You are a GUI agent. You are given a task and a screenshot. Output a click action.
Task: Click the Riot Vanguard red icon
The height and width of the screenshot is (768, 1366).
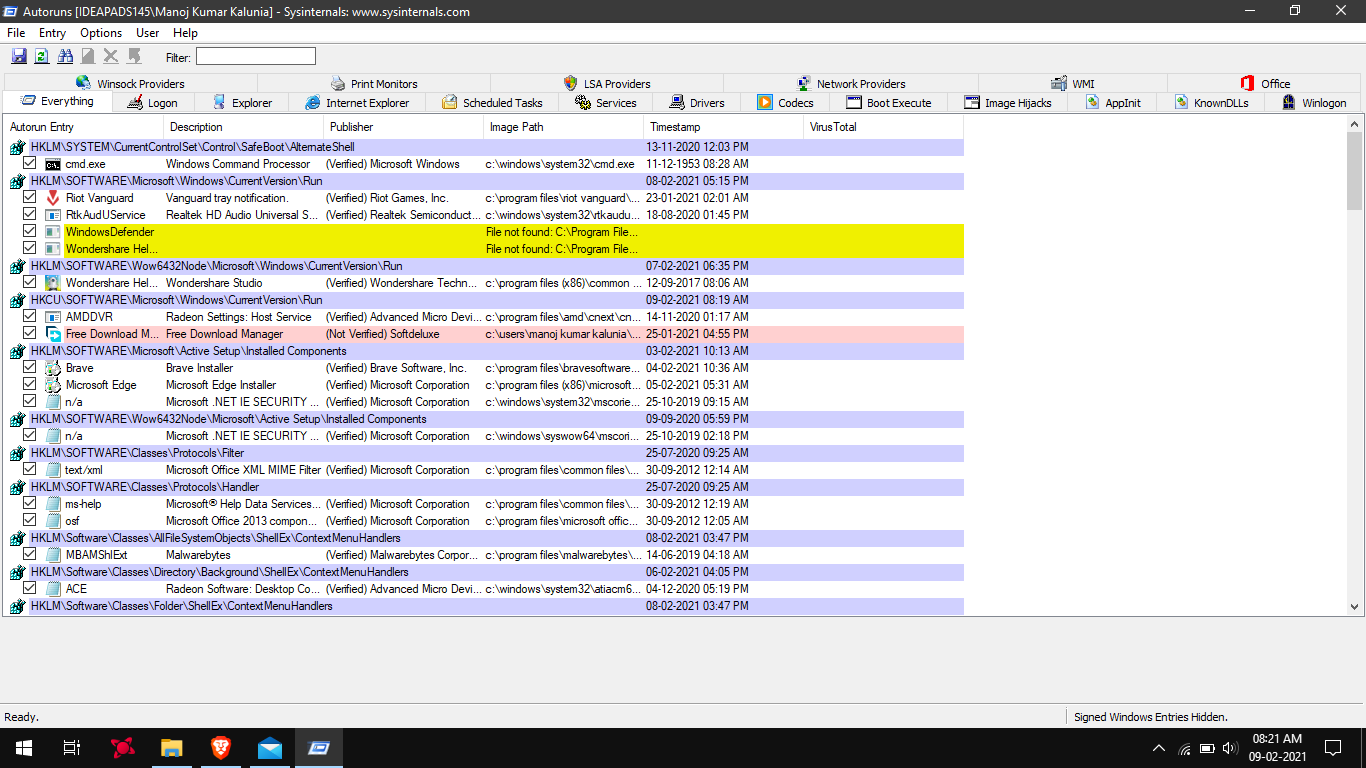[x=53, y=198]
